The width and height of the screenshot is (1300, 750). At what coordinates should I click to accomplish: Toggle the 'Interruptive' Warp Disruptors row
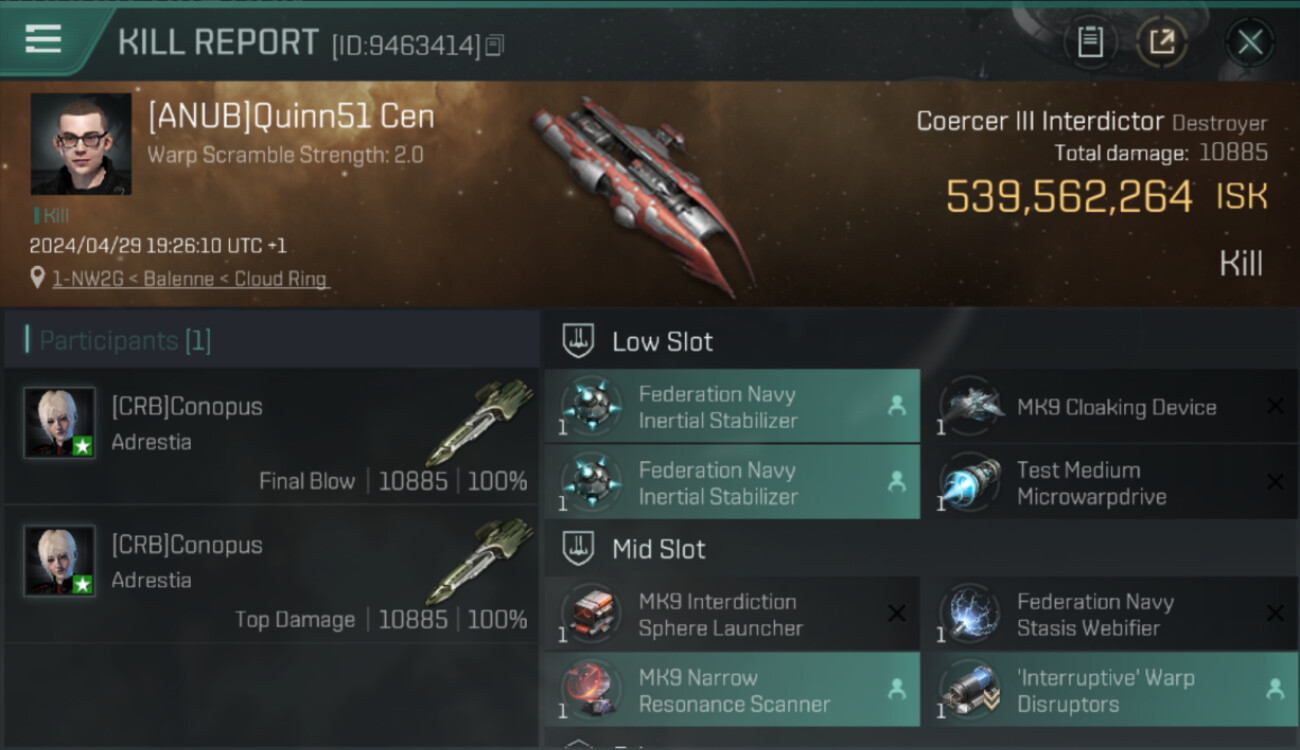[x=1111, y=690]
